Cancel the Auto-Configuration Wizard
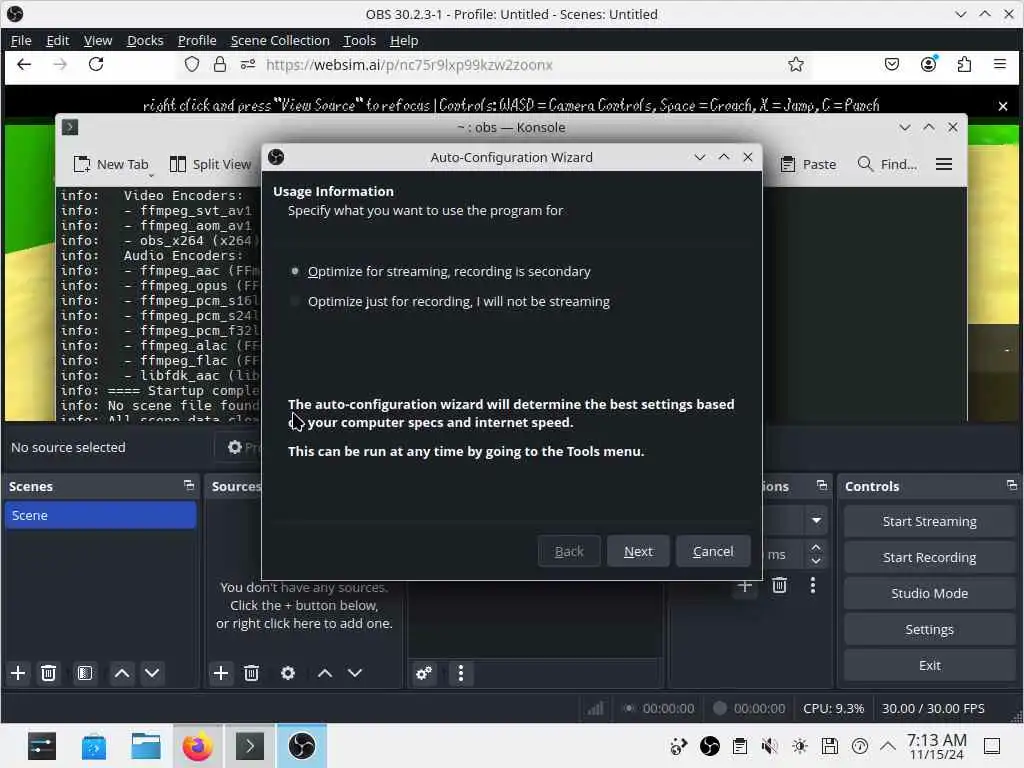The height and width of the screenshot is (768, 1024). pyautogui.click(x=712, y=551)
